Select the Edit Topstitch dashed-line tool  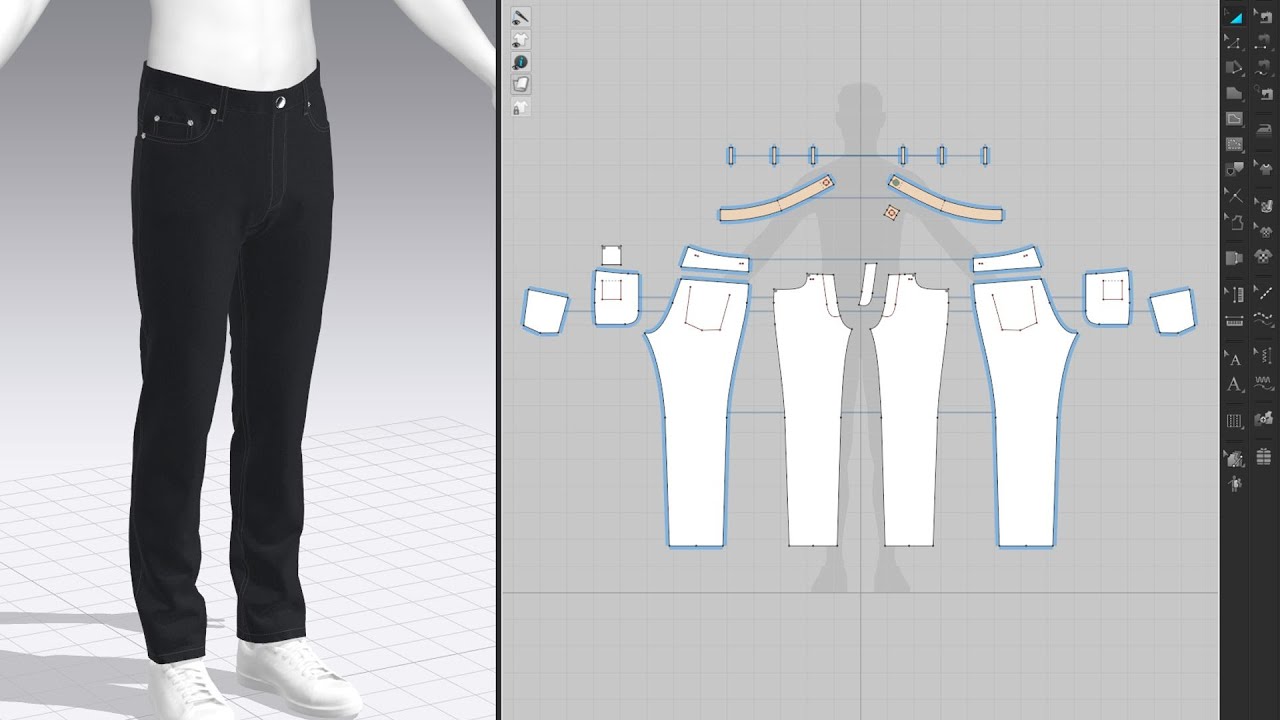(x=1265, y=293)
